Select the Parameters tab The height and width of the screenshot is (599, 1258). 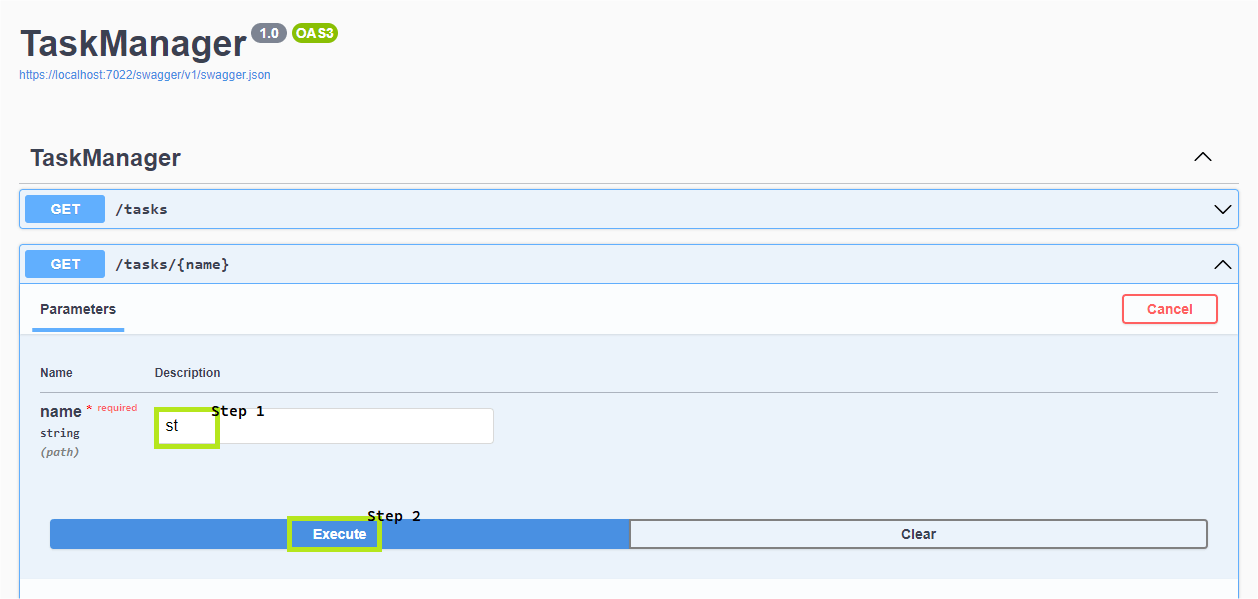(x=78, y=309)
